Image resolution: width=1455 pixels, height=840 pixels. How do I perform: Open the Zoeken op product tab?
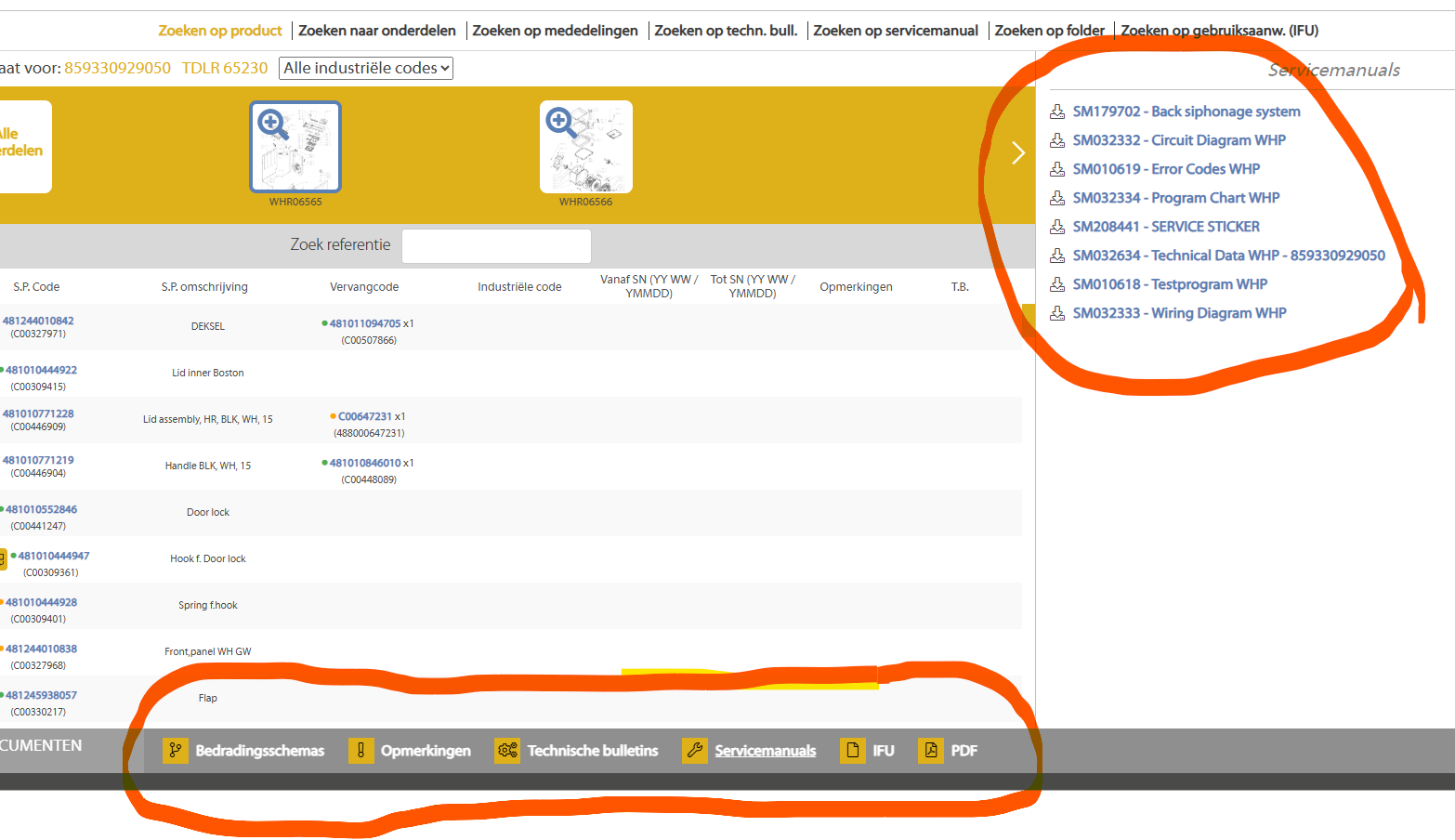[220, 31]
